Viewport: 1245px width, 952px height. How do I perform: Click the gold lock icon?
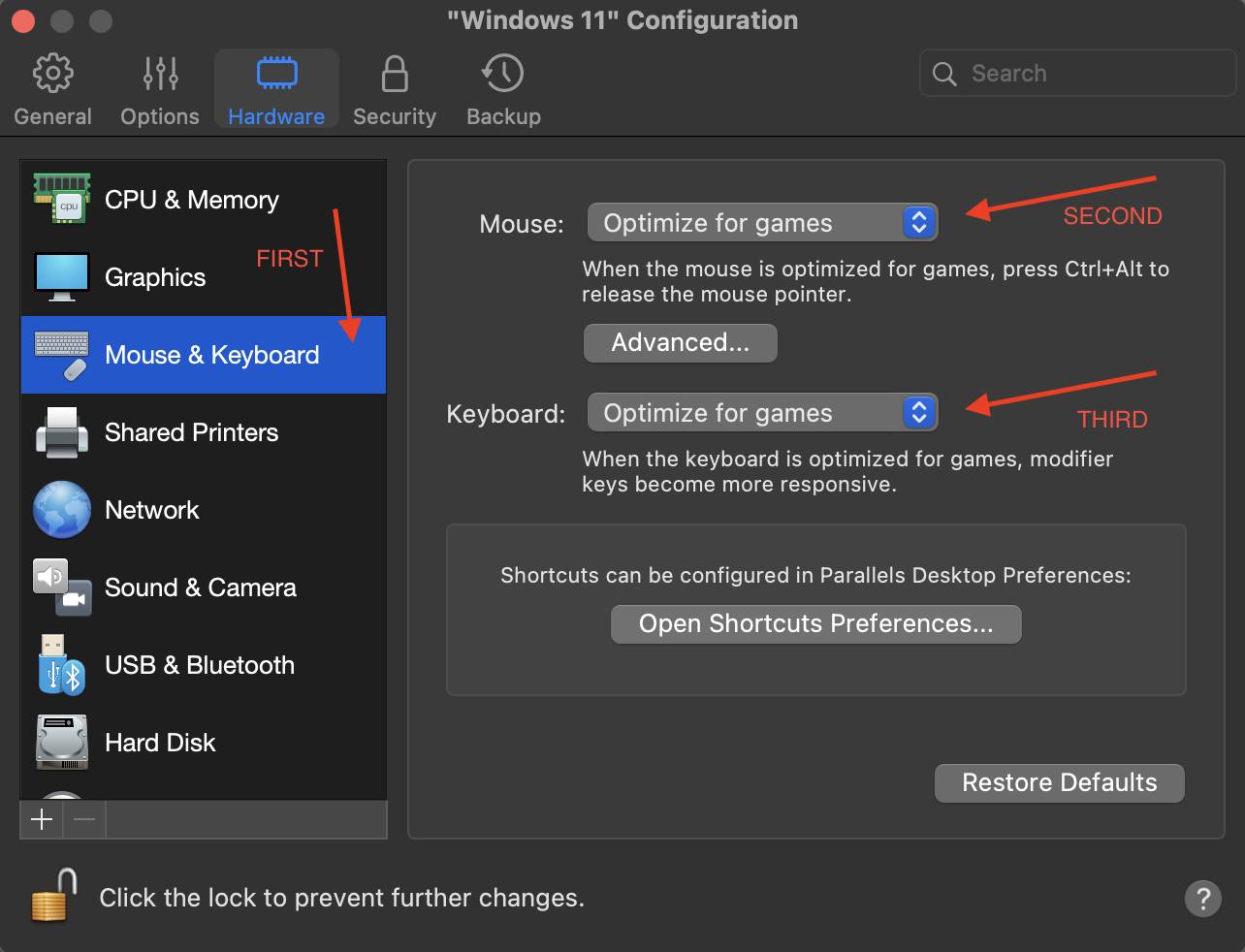(54, 897)
